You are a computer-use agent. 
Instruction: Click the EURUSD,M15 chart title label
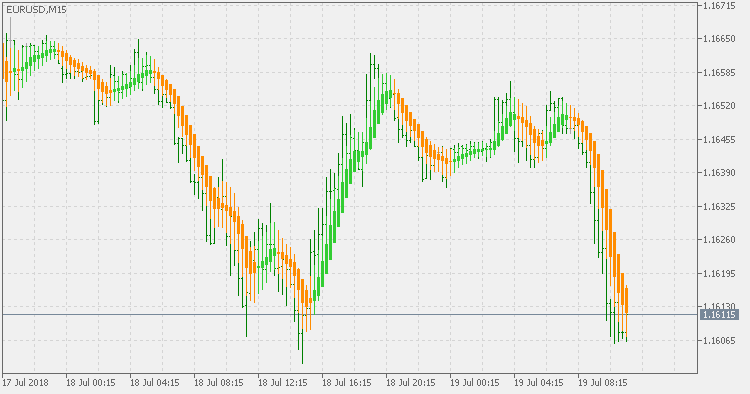click(x=36, y=10)
